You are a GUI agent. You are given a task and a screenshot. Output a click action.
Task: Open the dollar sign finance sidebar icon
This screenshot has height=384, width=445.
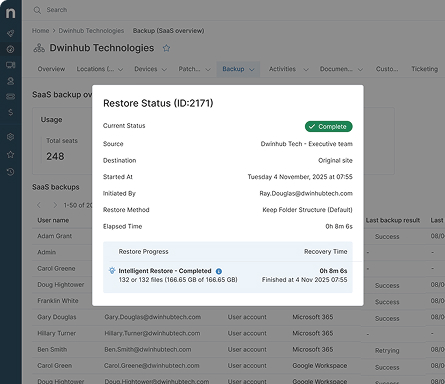pos(10,112)
